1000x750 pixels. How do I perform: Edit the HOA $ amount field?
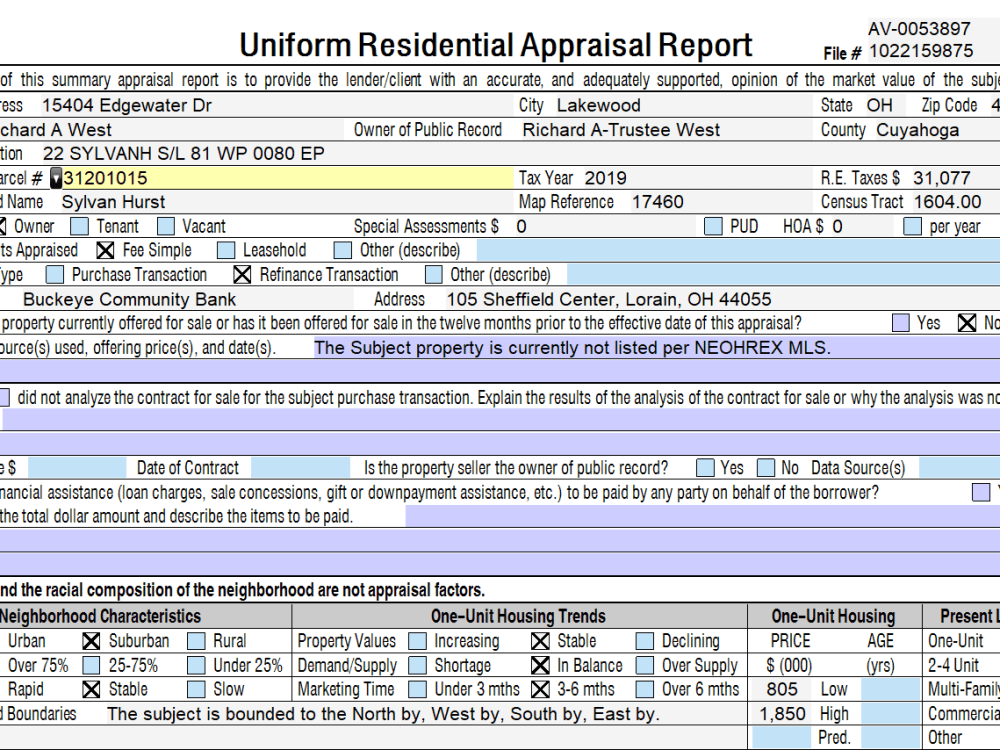(x=864, y=226)
